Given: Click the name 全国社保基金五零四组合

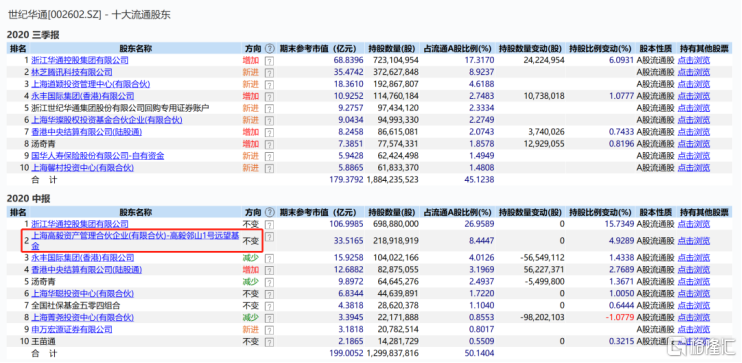Looking at the screenshot, I should click(x=76, y=305).
